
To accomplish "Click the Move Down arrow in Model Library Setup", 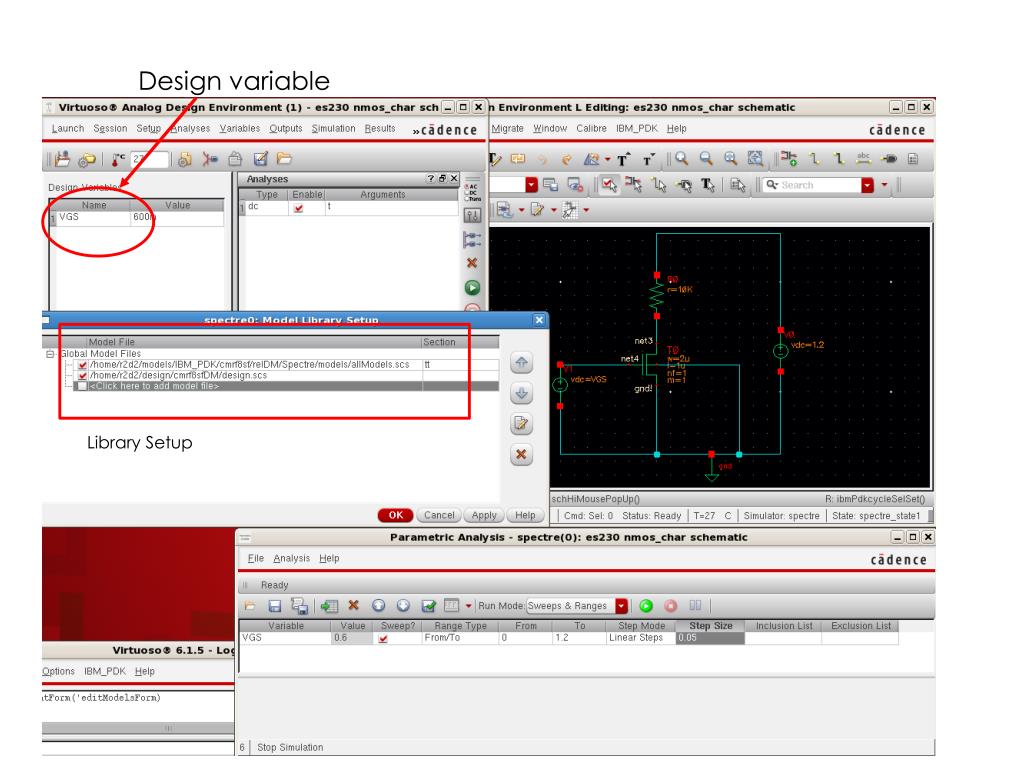I will pos(521,393).
